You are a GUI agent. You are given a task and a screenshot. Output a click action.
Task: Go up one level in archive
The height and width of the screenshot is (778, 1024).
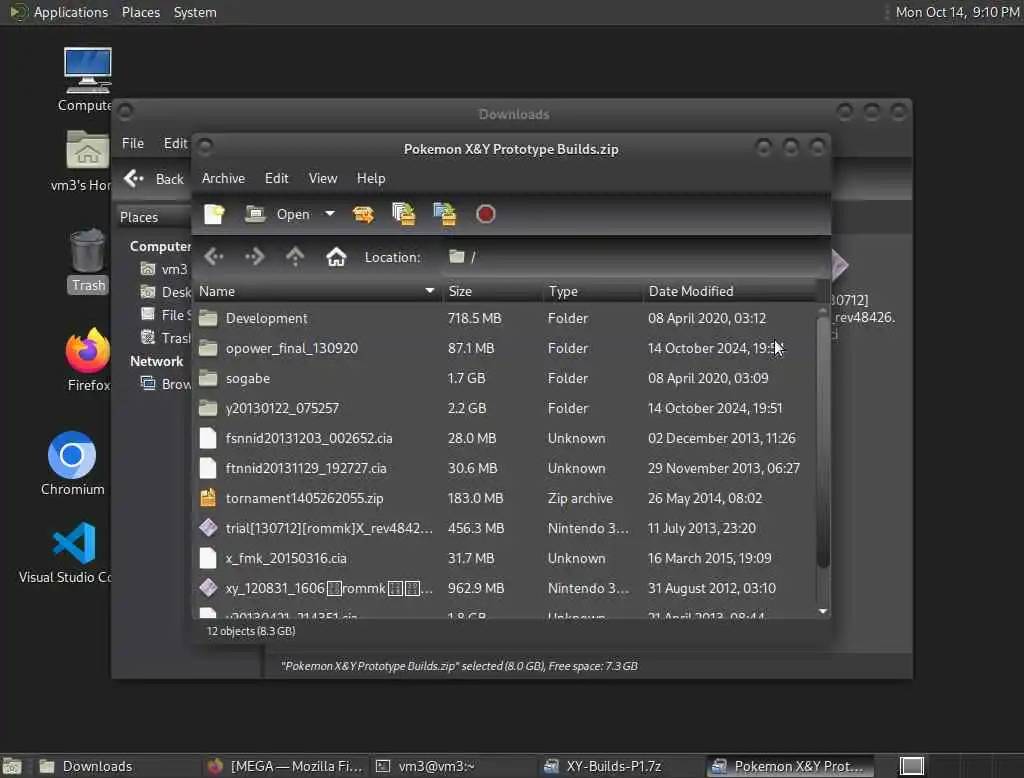[x=295, y=257]
